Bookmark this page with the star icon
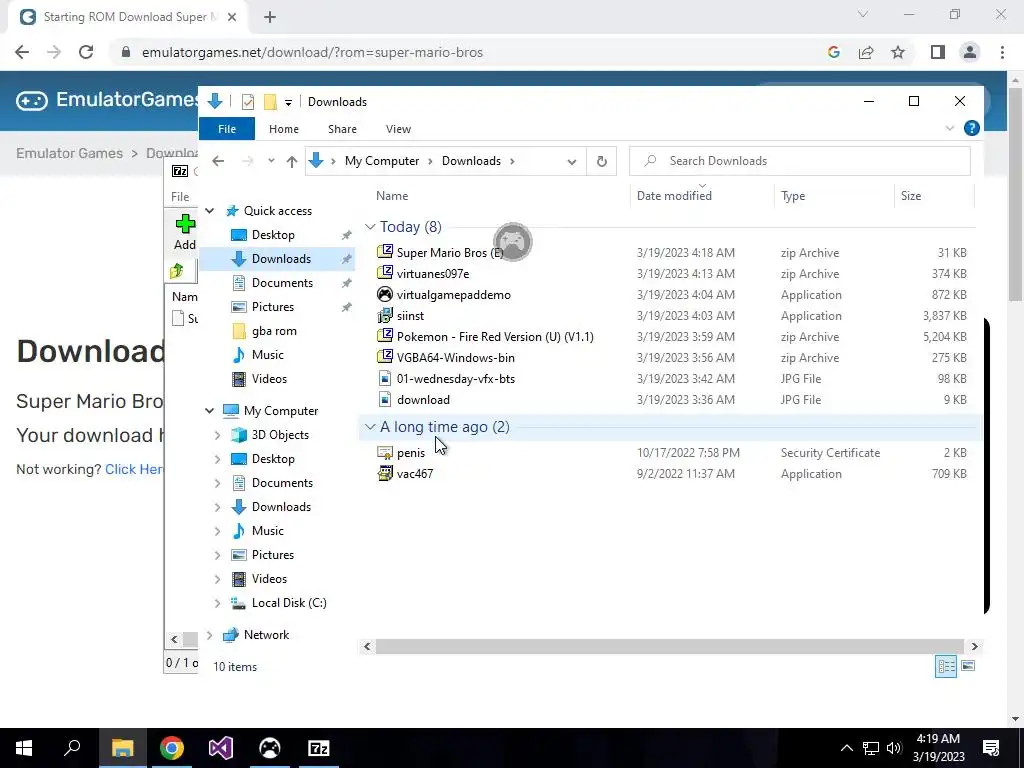 (x=898, y=52)
